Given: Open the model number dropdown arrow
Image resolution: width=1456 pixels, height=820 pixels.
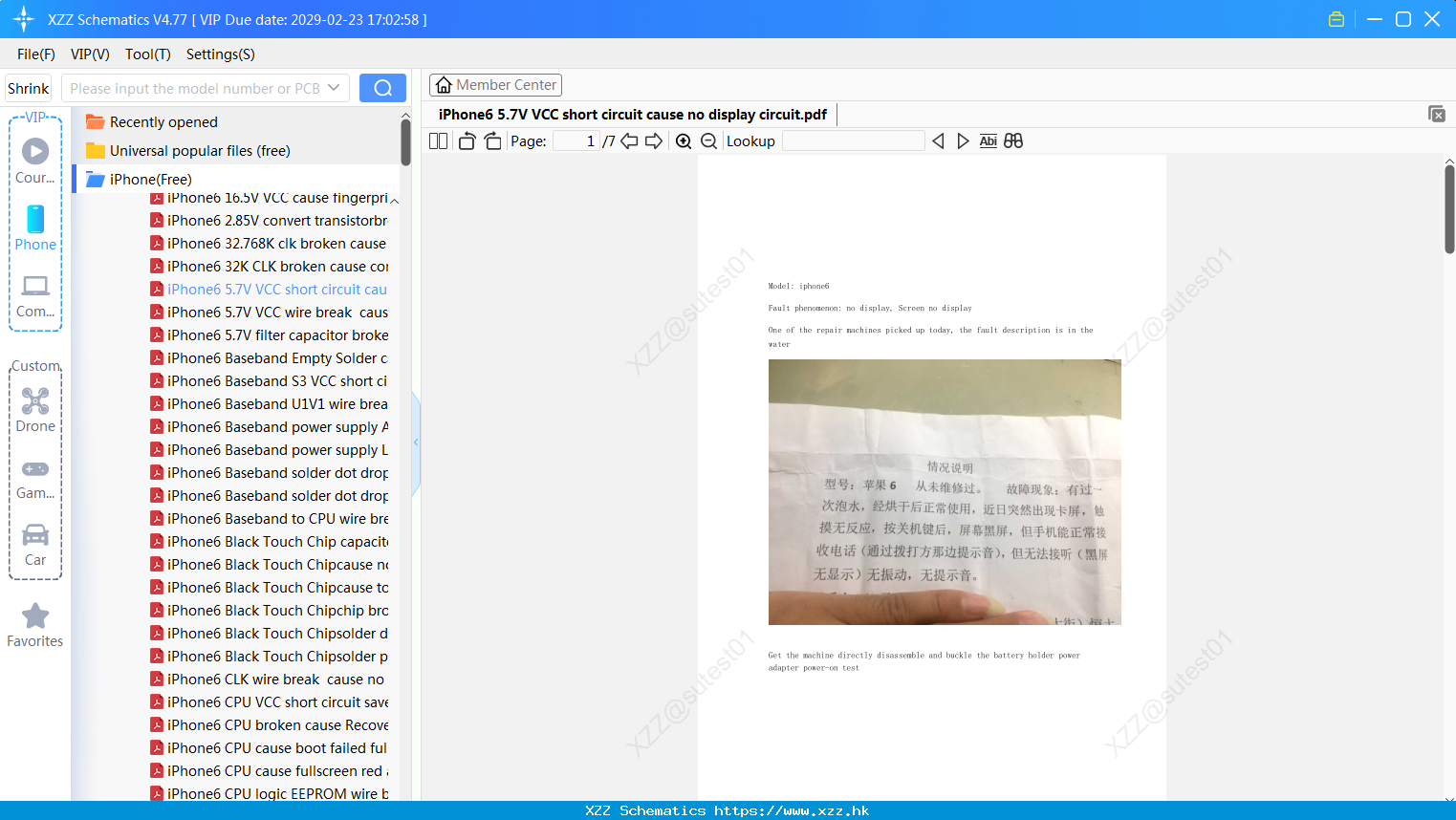Looking at the screenshot, I should point(334,88).
